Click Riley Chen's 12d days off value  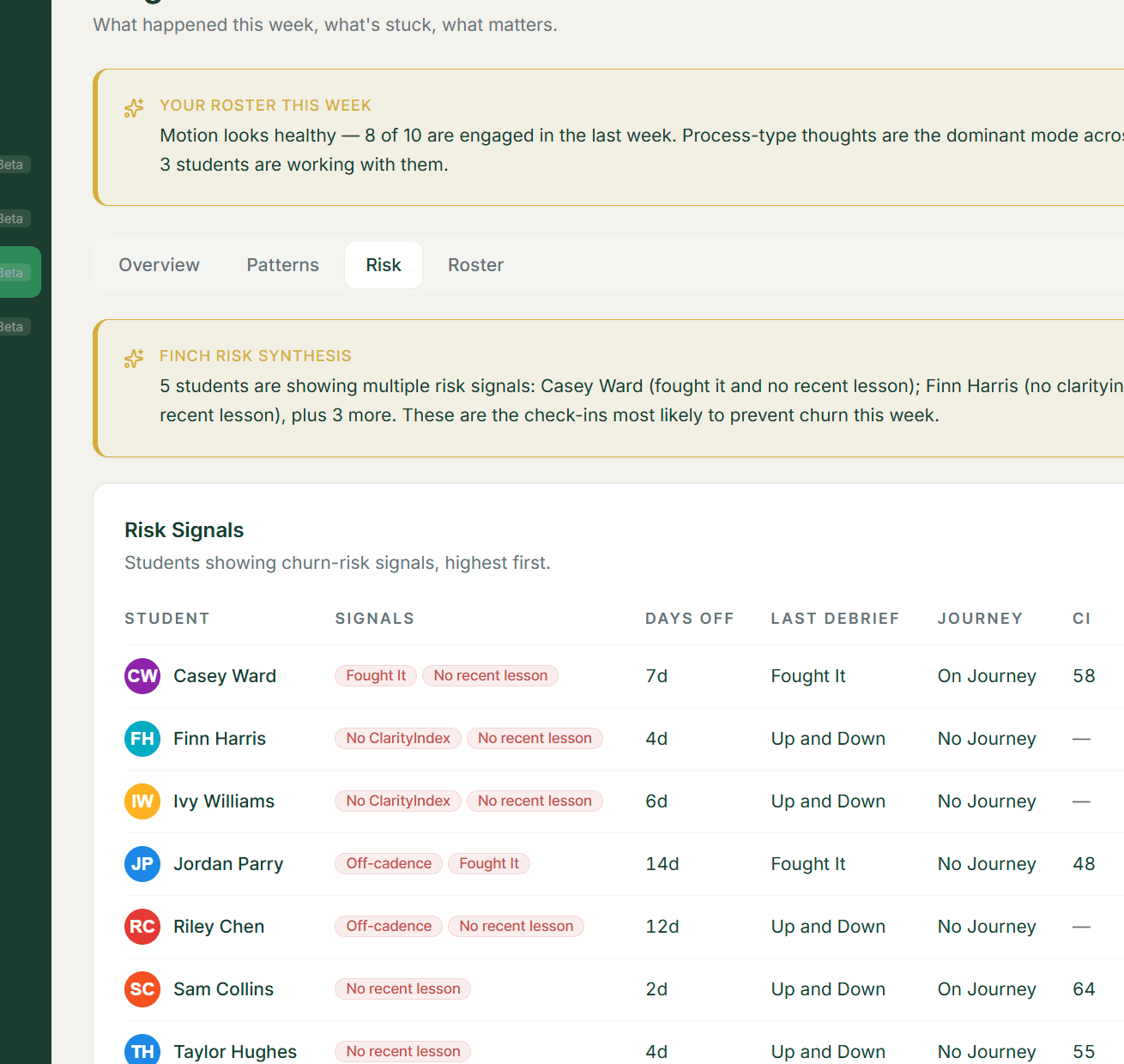pyautogui.click(x=662, y=927)
